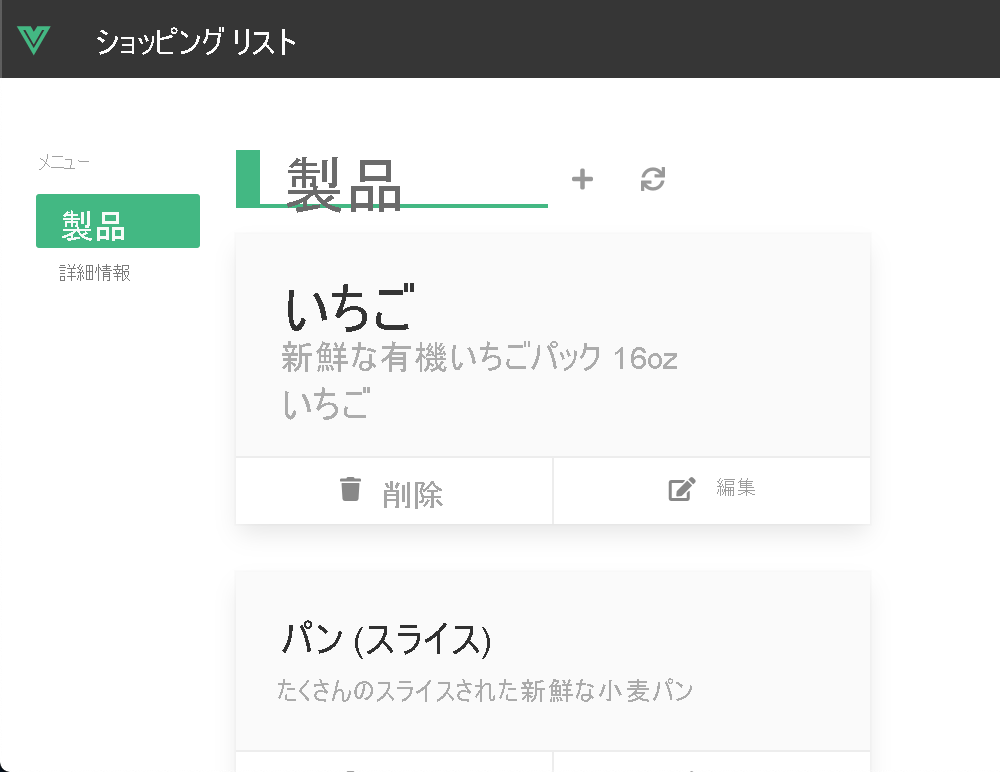Click the 編集 button on いちご card
1000x772 pixels.
point(712,491)
